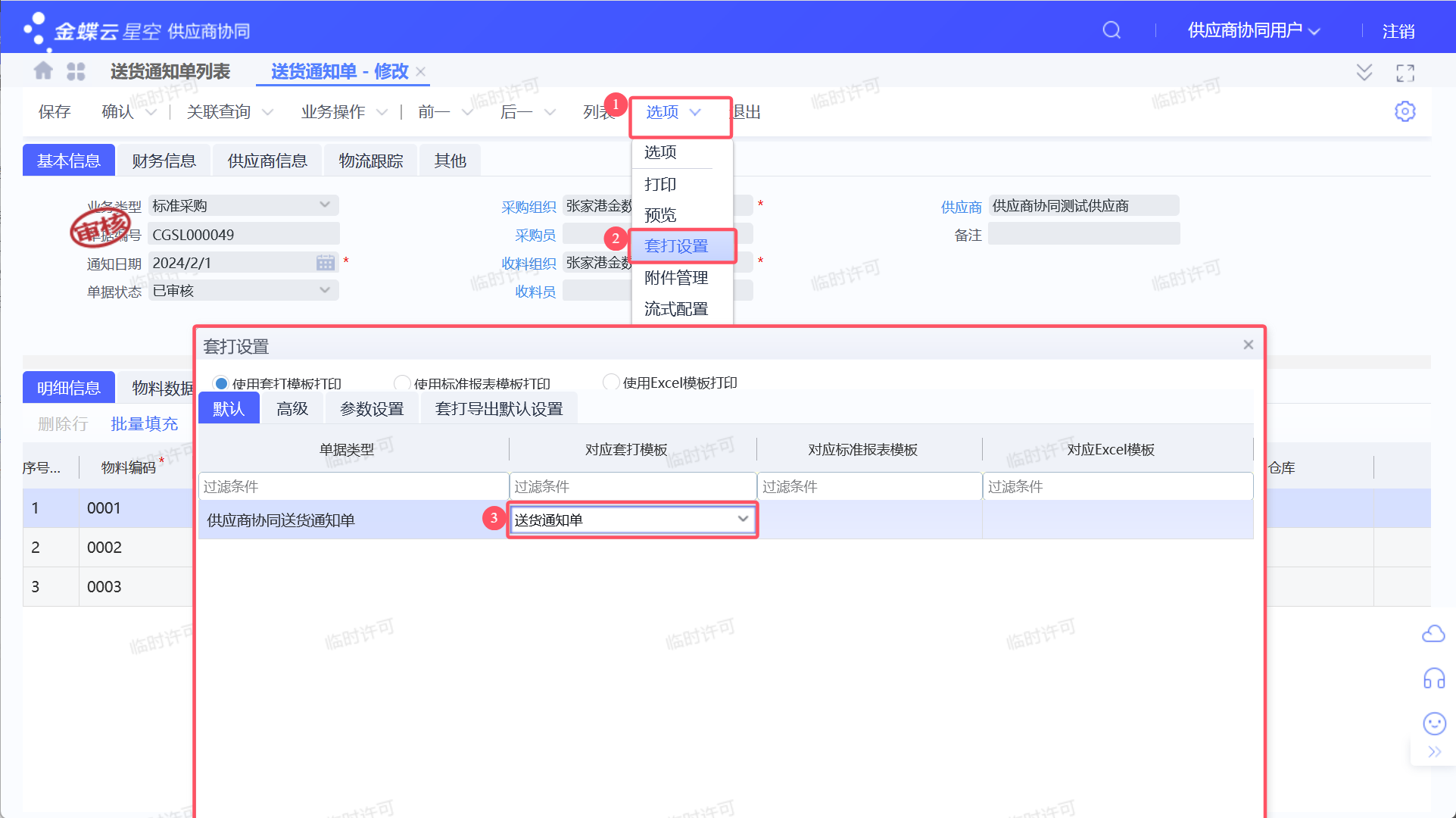1456x818 pixels.
Task: Click the 批量填充 link
Action: [144, 424]
